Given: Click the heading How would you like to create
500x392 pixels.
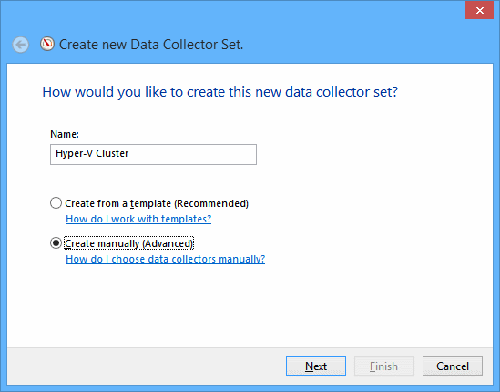Looking at the screenshot, I should [220, 92].
